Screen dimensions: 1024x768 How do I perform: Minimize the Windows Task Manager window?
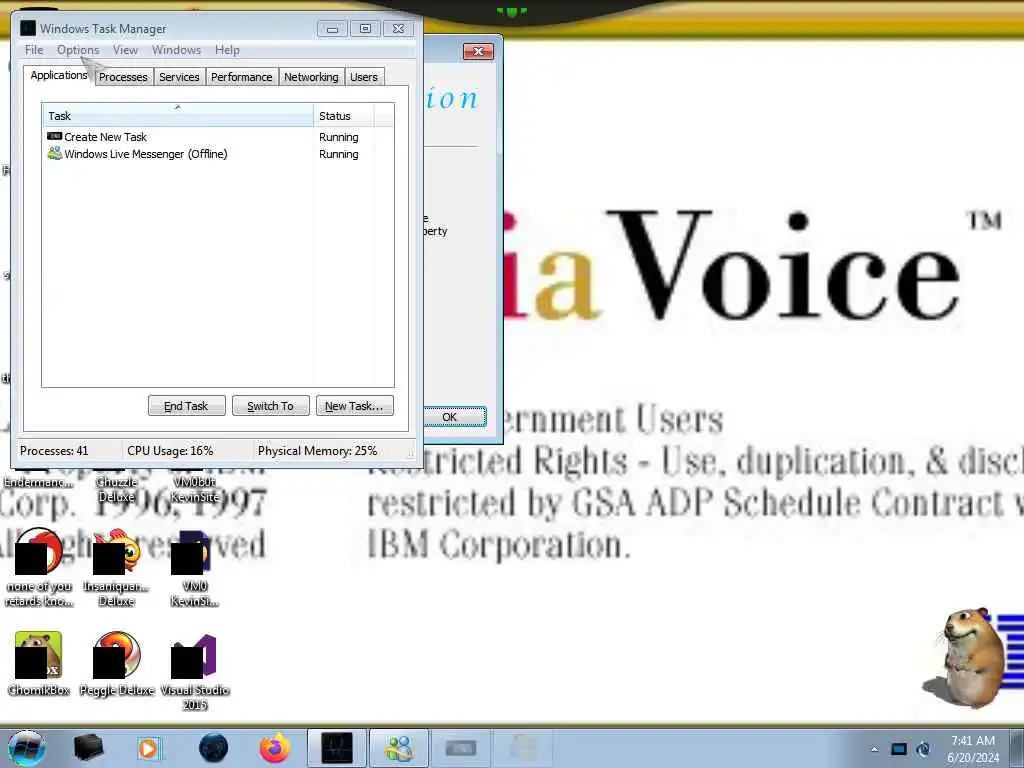coord(332,29)
